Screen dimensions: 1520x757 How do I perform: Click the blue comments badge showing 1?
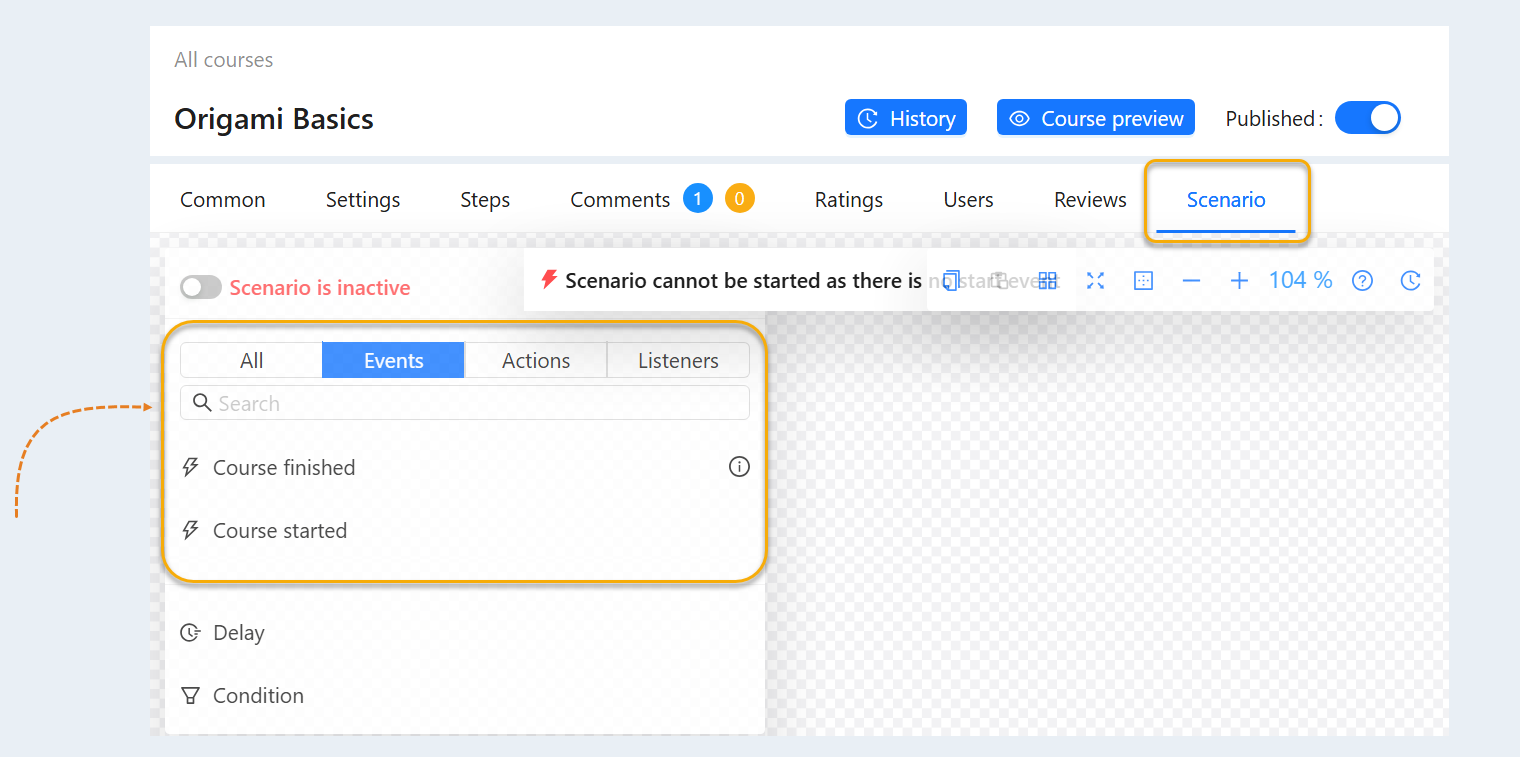point(698,199)
